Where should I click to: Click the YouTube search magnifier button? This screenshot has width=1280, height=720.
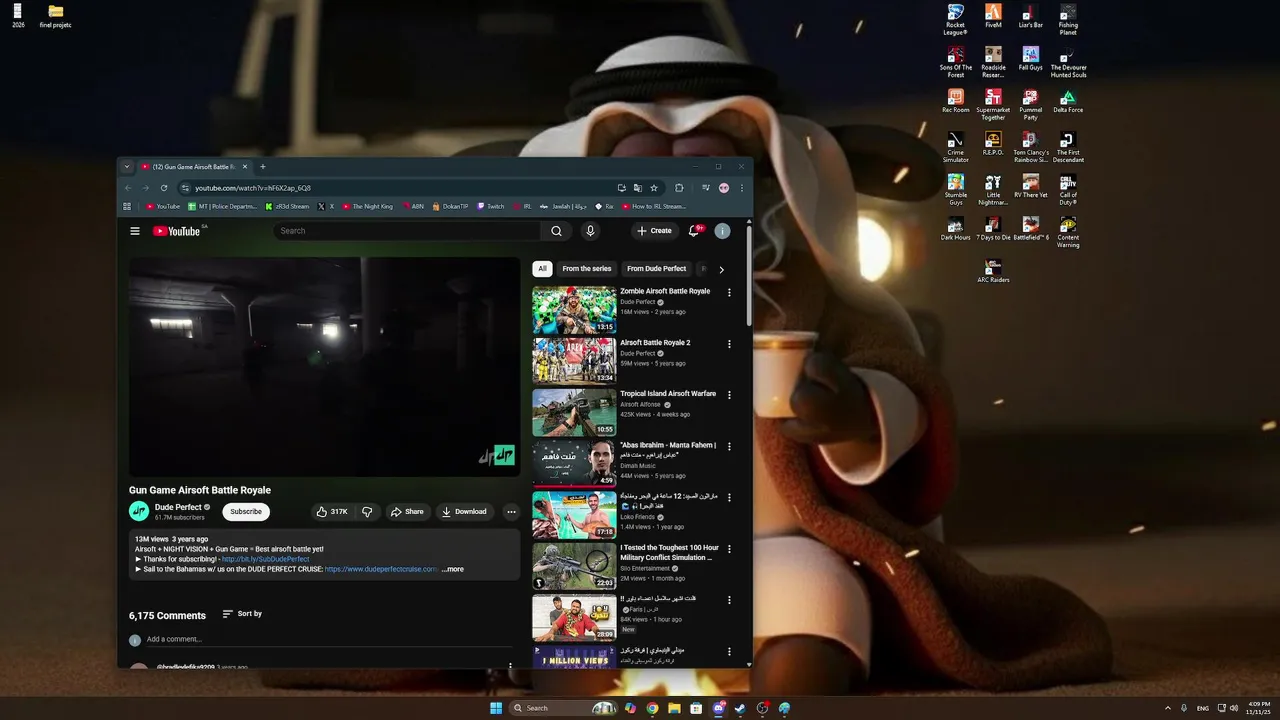[x=557, y=231]
